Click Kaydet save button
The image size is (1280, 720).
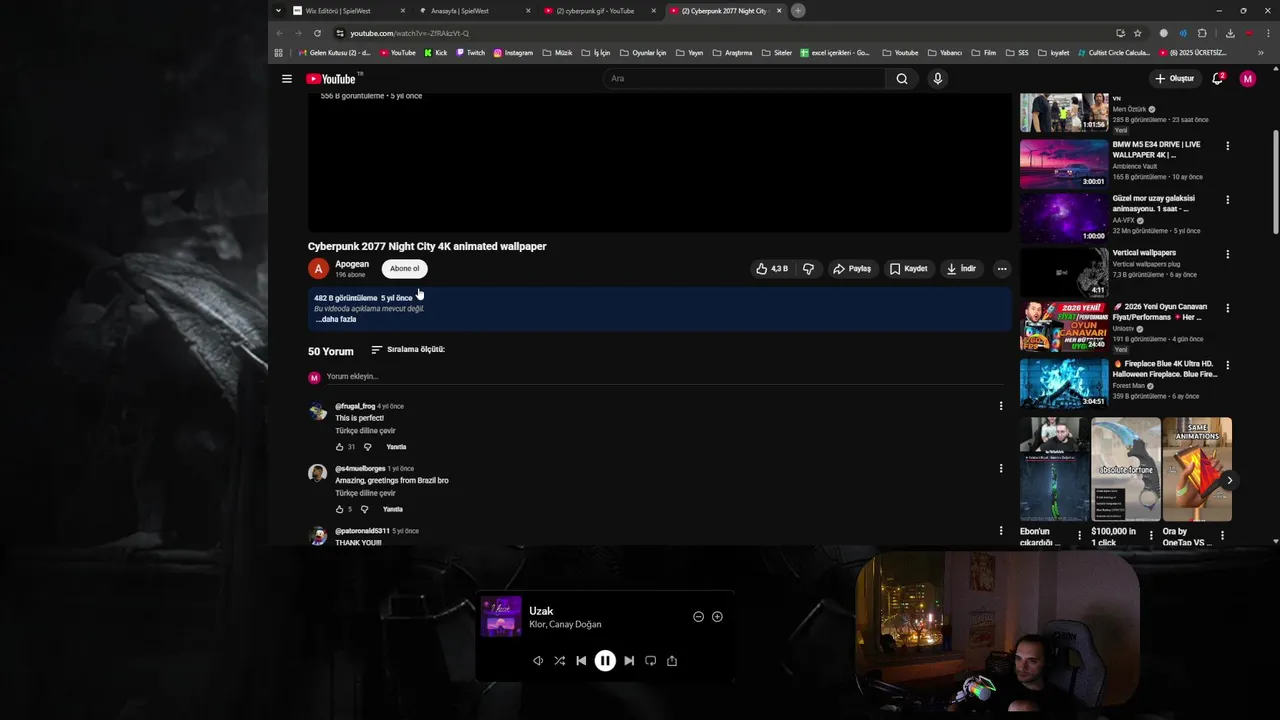coord(909,269)
